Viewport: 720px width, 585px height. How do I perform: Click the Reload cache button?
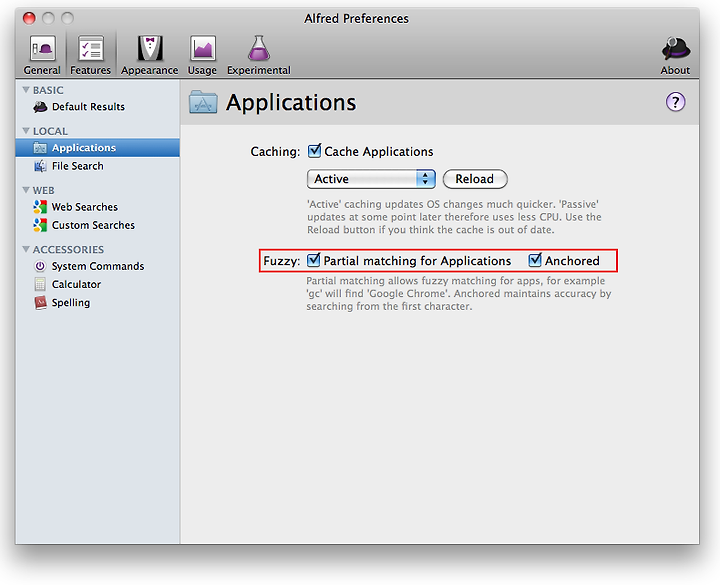[x=475, y=179]
